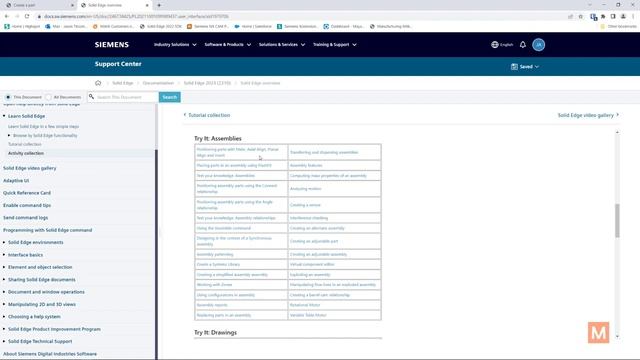Open Software & Products menu
The width and height of the screenshot is (640, 360).
(x=228, y=44)
